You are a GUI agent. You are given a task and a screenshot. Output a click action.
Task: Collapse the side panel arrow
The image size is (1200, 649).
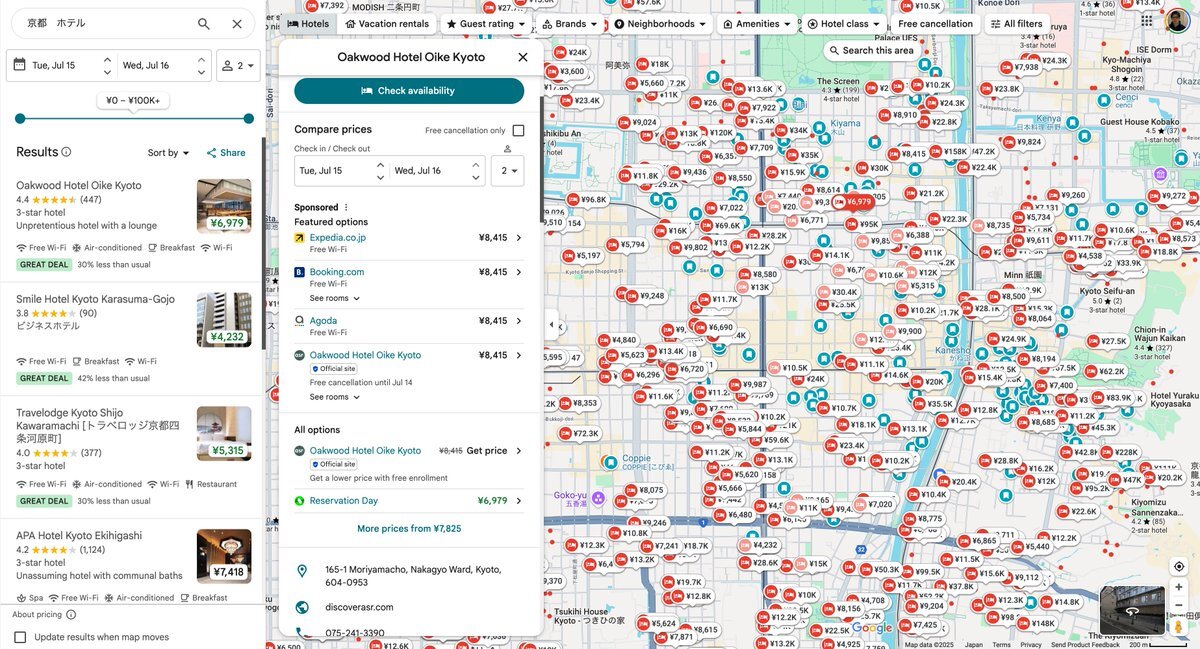[x=551, y=324]
